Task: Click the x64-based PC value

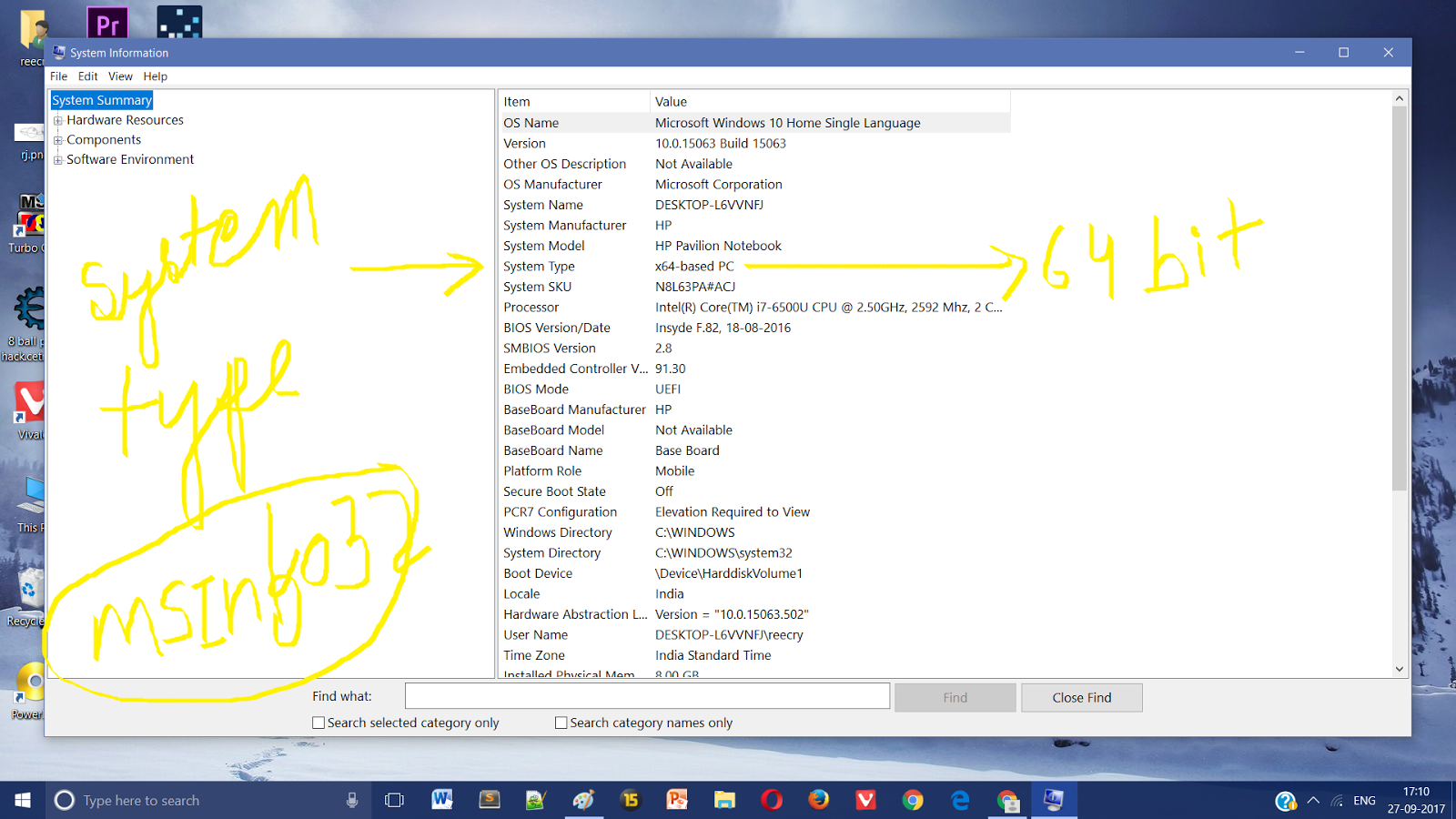Action: (x=694, y=267)
